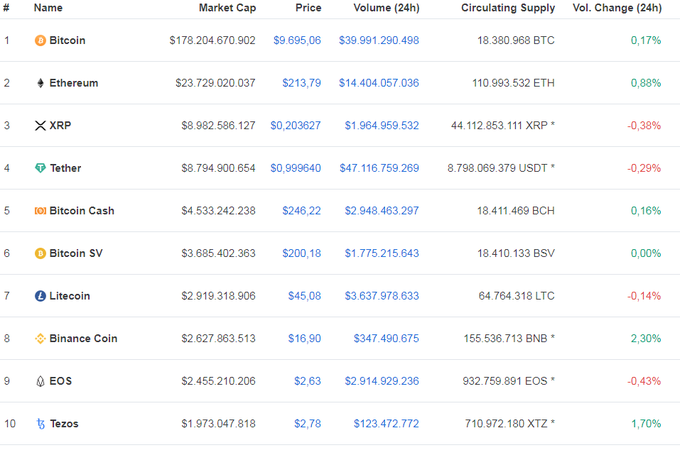Screen dimensions: 680x455
Task: Click Tezos volume $123.472.772
Action: tap(386, 424)
